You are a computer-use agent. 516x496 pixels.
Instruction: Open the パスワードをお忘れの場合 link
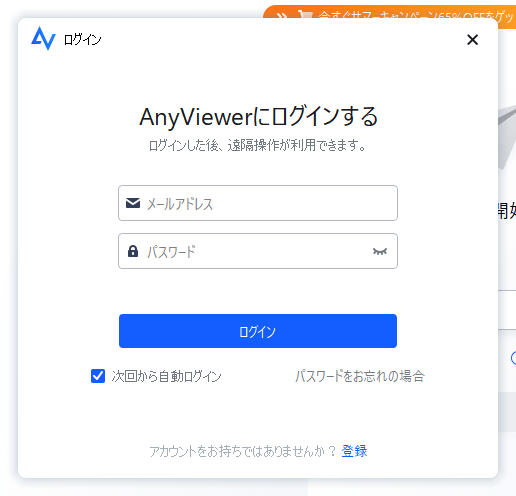360,376
